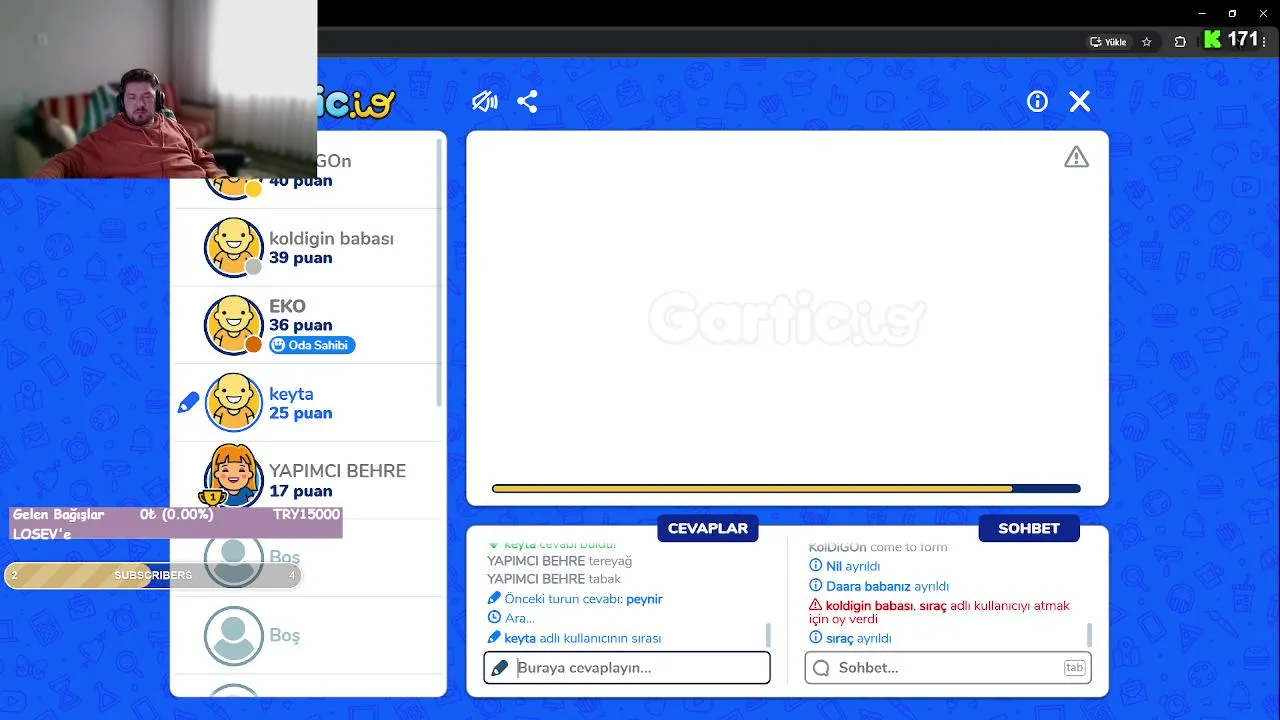Click 'Önceki turun cevabı: peynir' message
Image resolution: width=1280 pixels, height=720 pixels.
[x=575, y=599]
